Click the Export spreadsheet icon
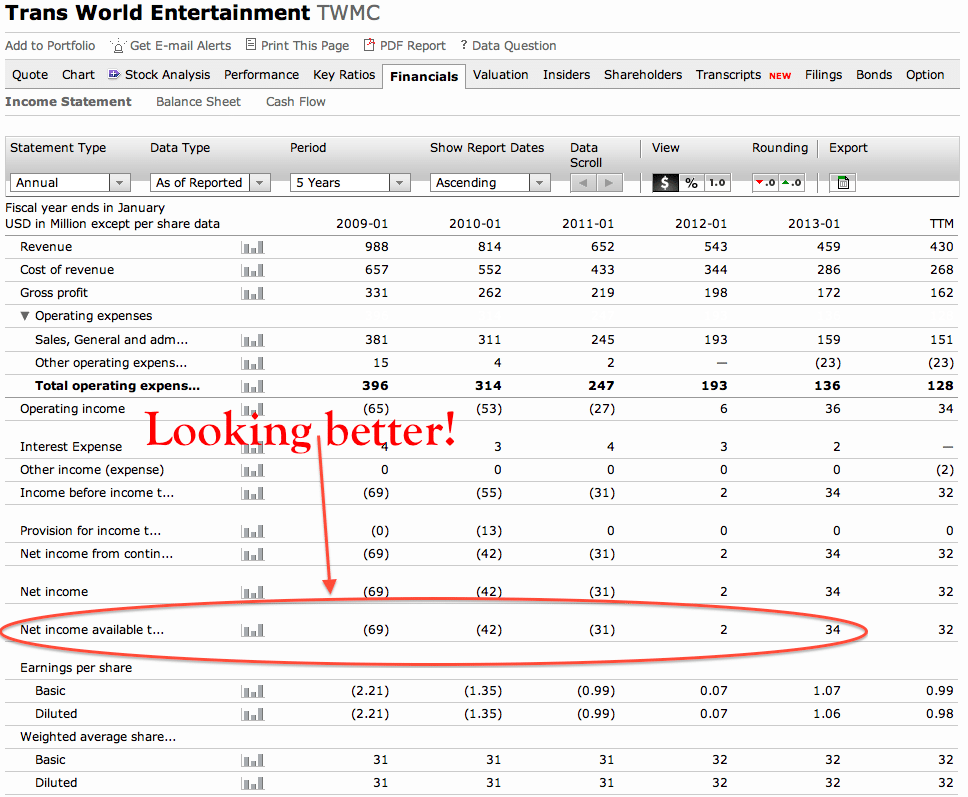Screen dimensions: 968x797 (843, 183)
